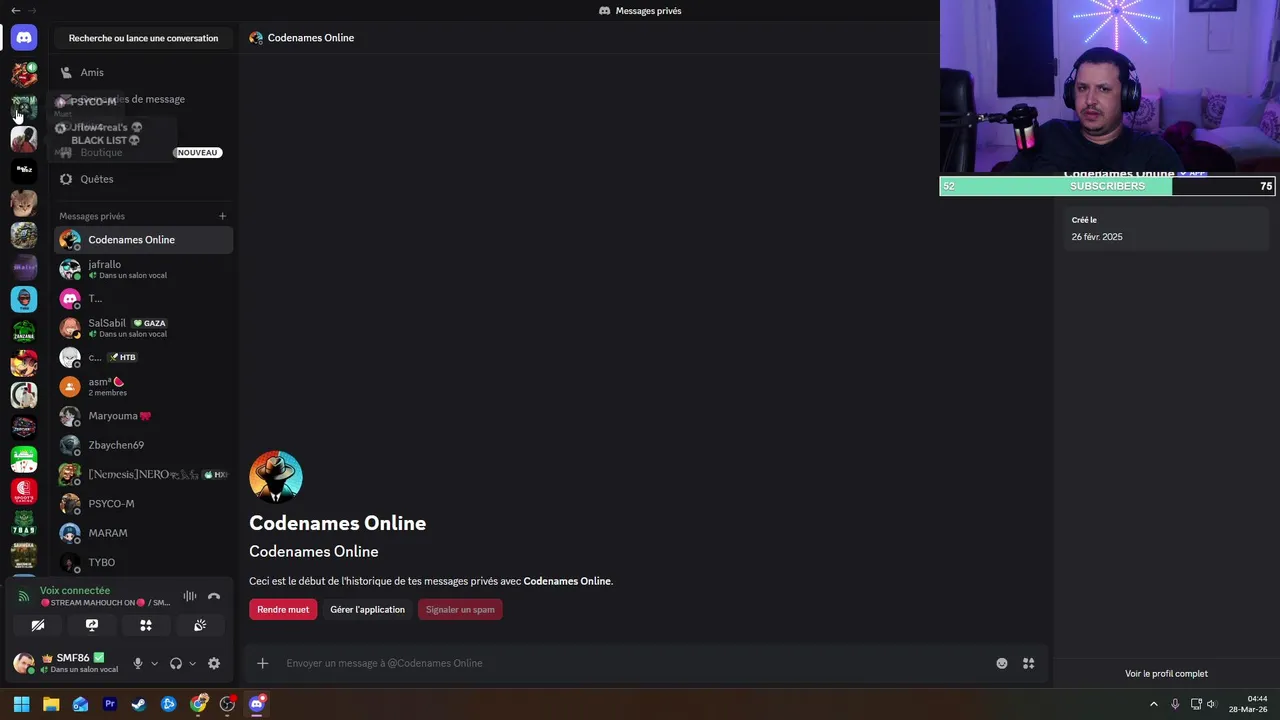Create a new private message with plus
Viewport: 1280px width, 720px height.
[x=222, y=216]
